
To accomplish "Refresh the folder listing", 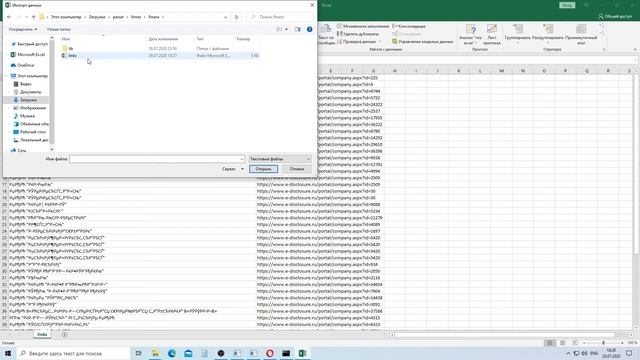I will click(236, 17).
